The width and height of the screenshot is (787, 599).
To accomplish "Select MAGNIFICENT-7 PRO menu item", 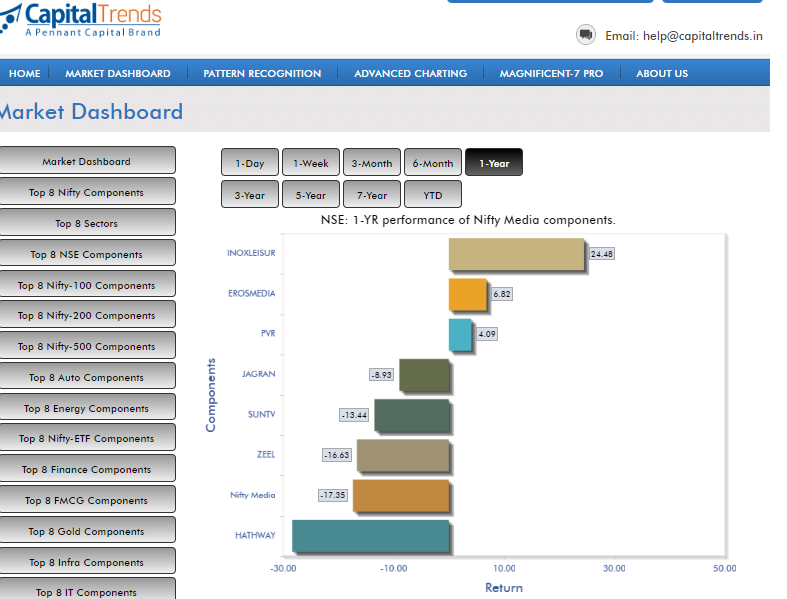I will pos(551,73).
